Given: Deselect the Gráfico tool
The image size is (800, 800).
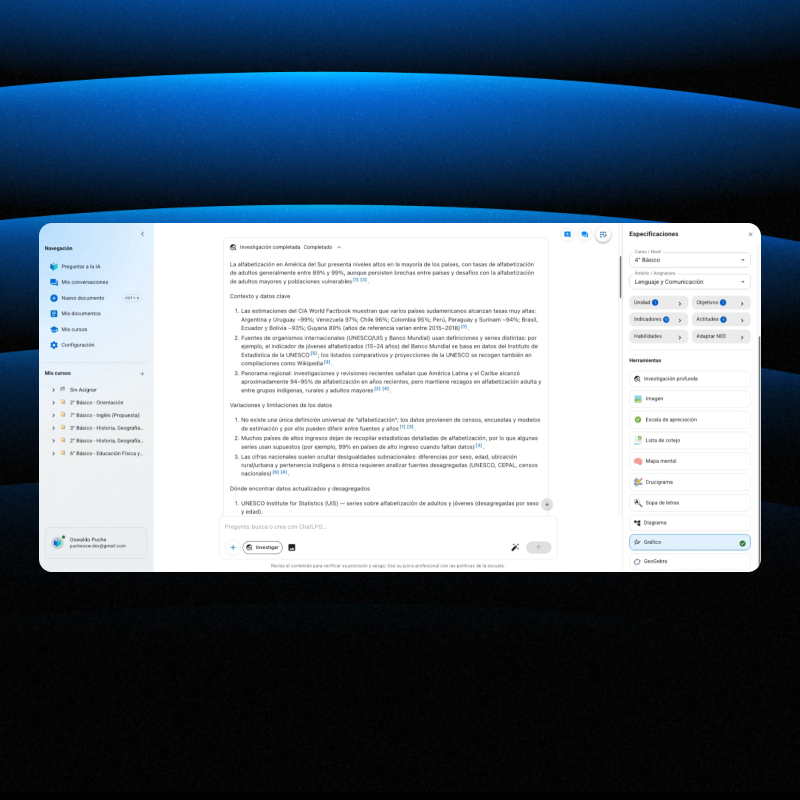Looking at the screenshot, I should pyautogui.click(x=690, y=542).
